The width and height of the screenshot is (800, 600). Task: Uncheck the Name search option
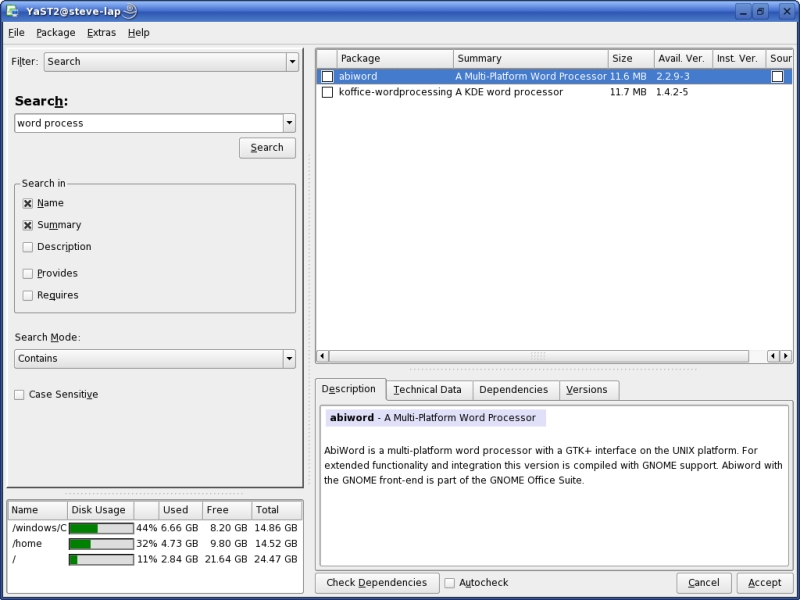point(28,203)
